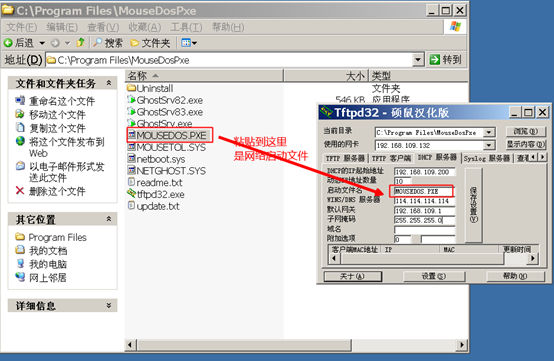This screenshot has width=554, height=361.
Task: Click the 显示内容(D) button in Tftpd32
Action: pos(526,144)
